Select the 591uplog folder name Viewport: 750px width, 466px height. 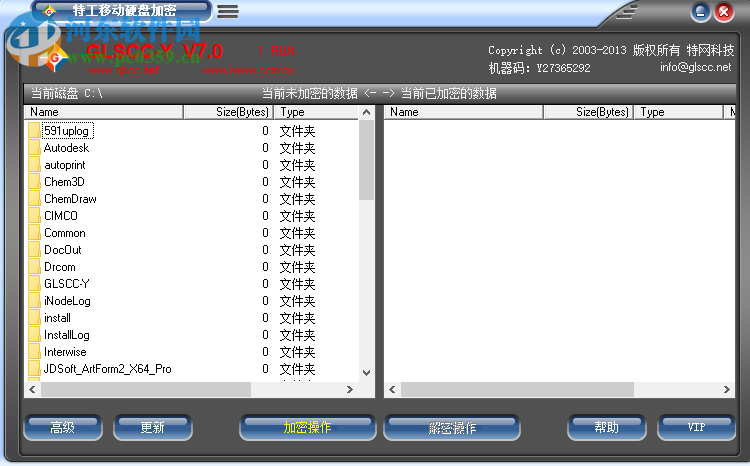67,131
